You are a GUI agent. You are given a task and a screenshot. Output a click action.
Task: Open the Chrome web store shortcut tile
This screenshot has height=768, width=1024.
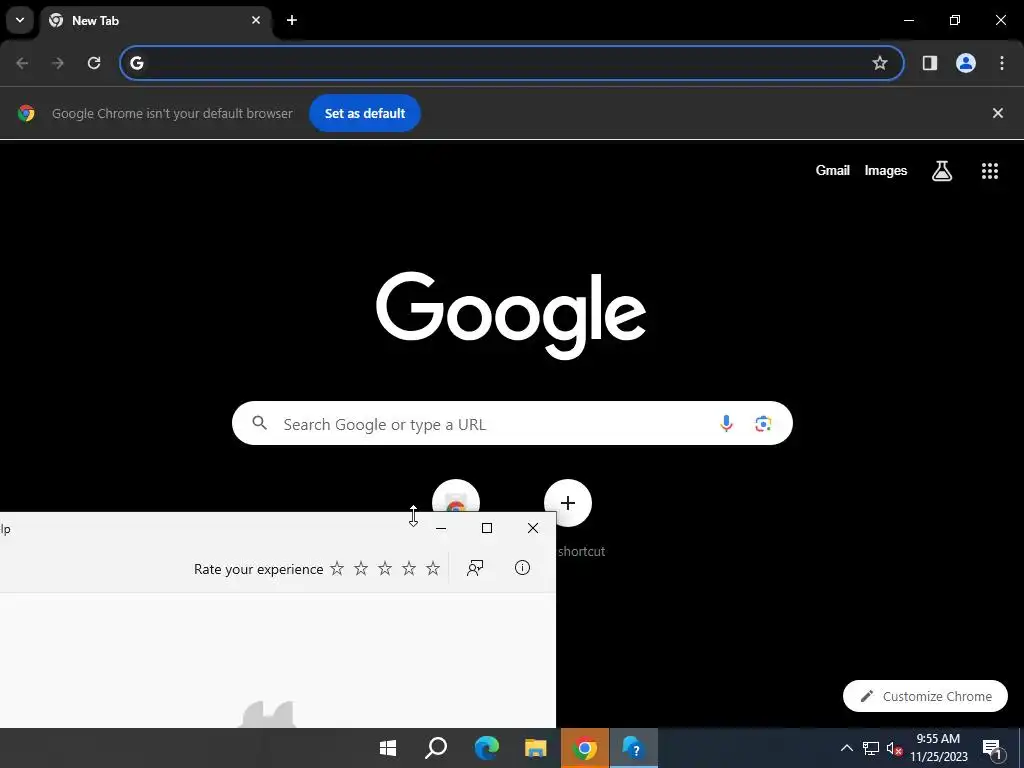tap(456, 497)
